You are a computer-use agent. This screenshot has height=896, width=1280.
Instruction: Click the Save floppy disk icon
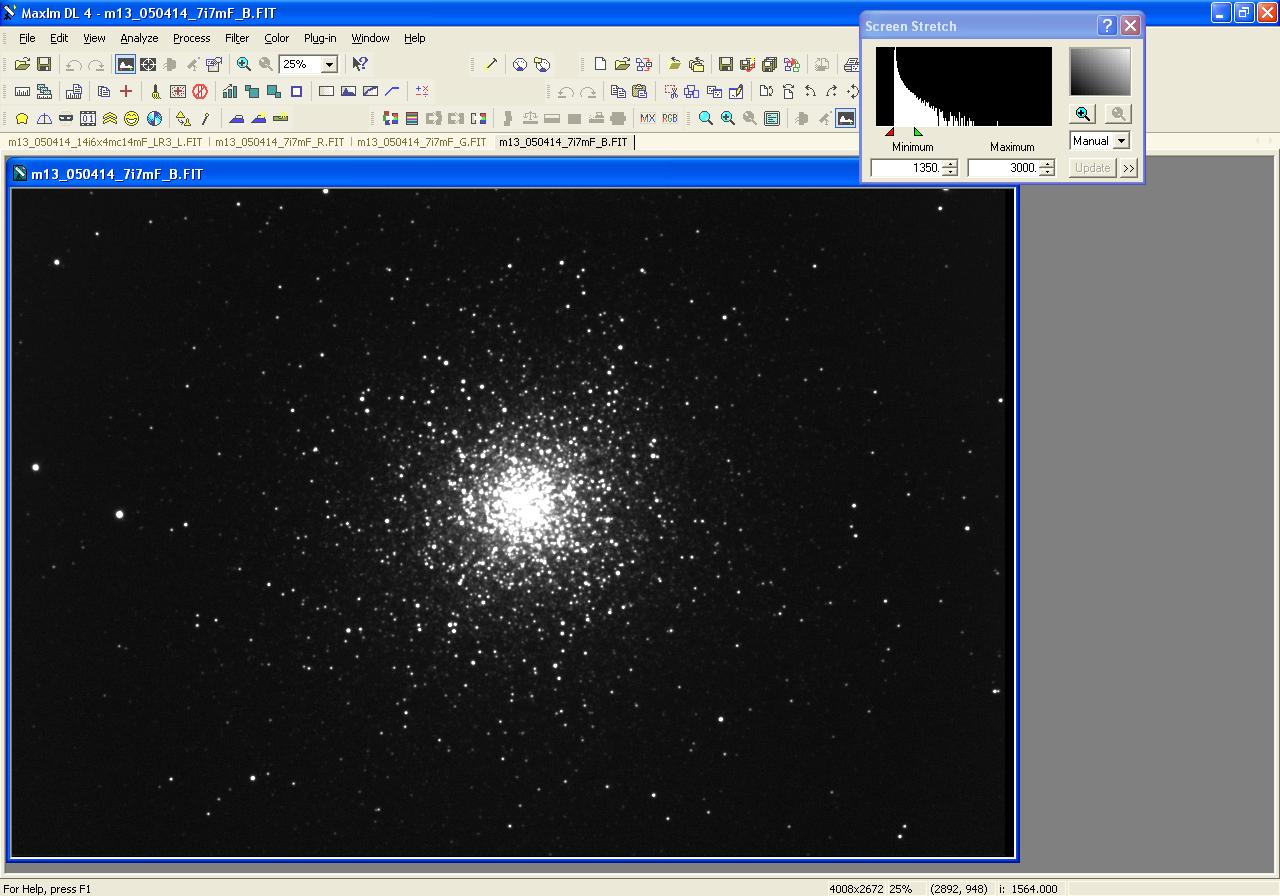coord(44,64)
